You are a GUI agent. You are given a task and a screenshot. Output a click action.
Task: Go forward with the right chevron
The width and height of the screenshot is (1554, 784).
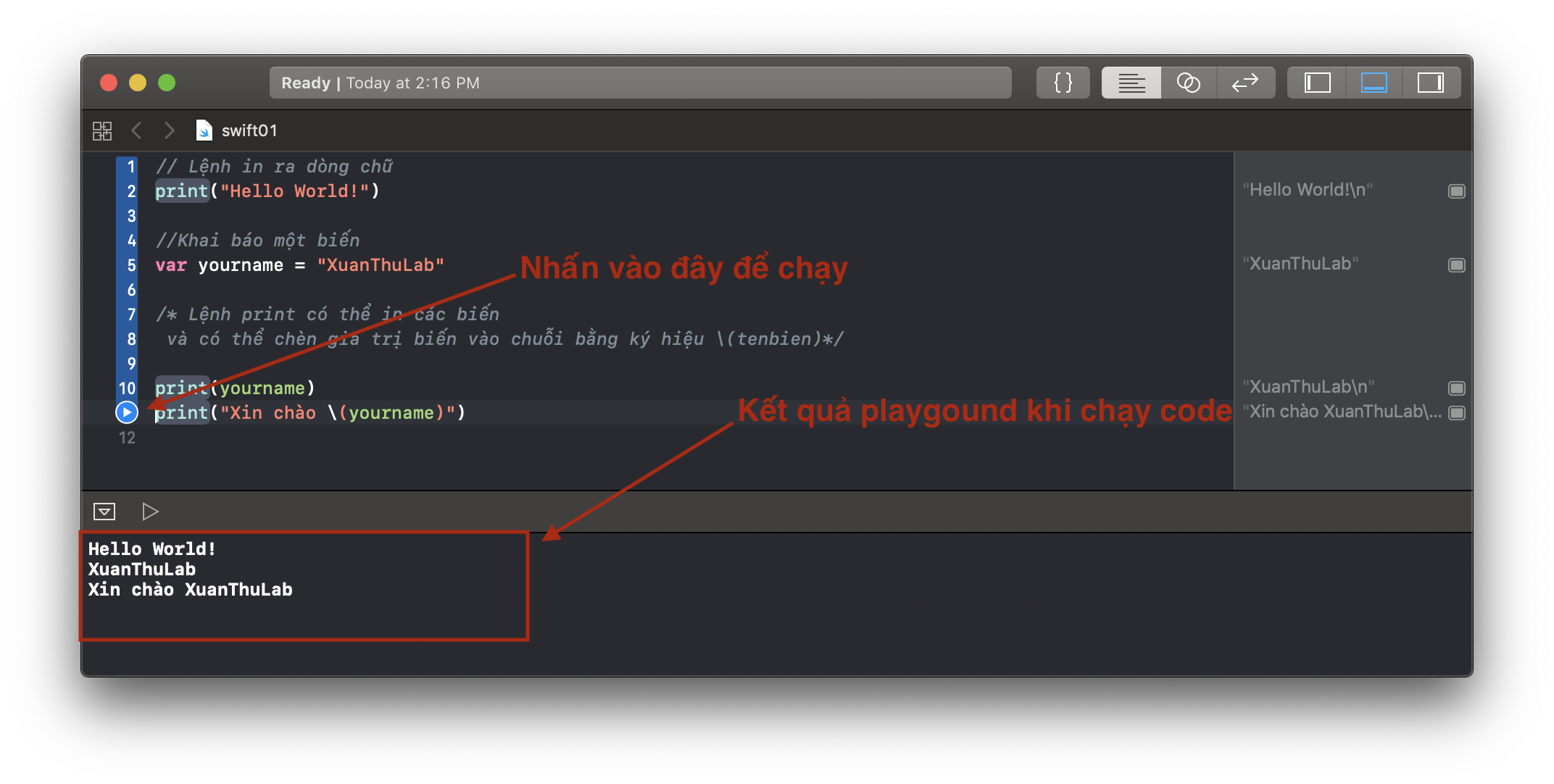coord(169,130)
